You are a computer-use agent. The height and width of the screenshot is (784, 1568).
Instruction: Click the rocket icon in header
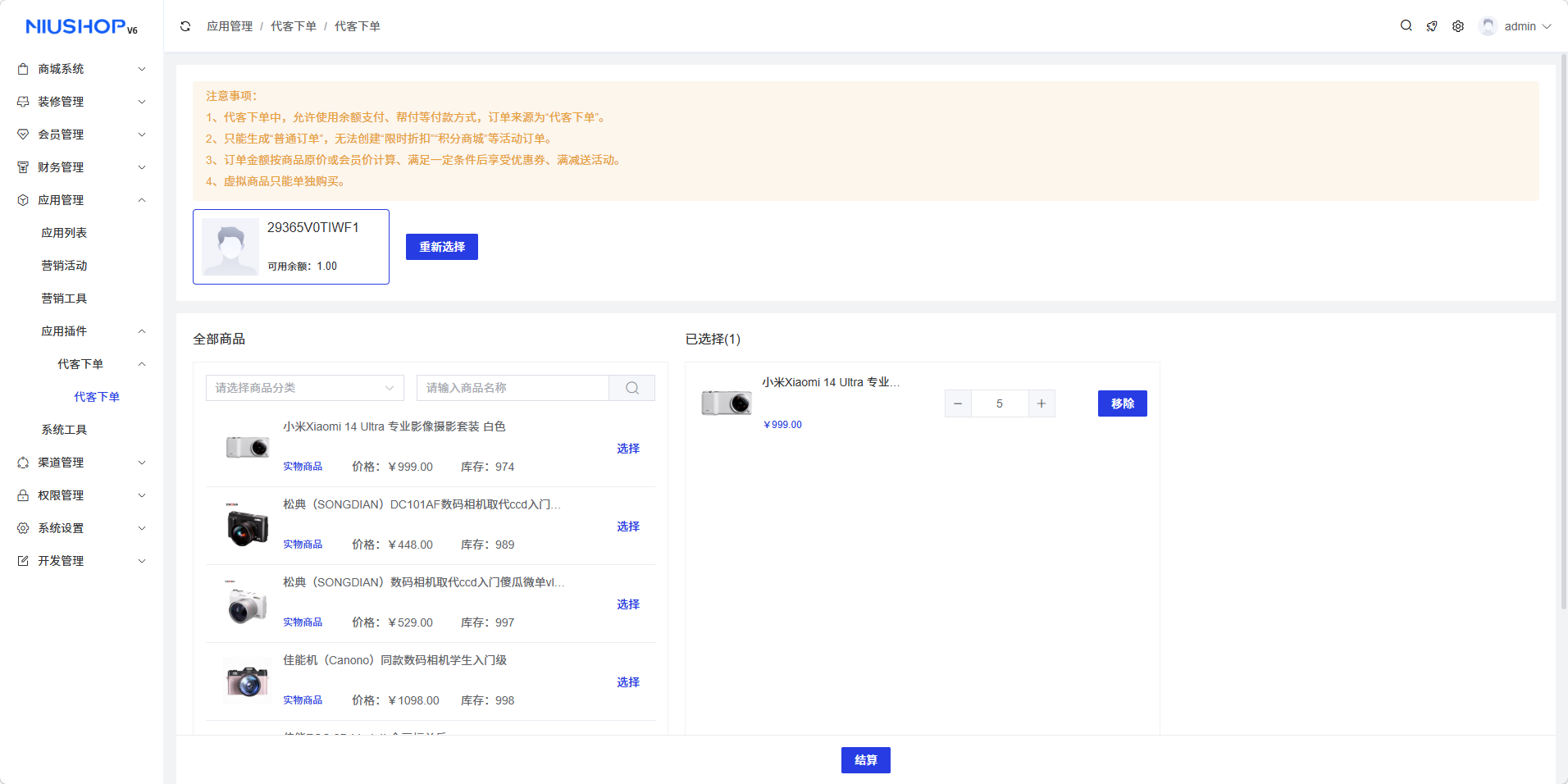point(1432,26)
